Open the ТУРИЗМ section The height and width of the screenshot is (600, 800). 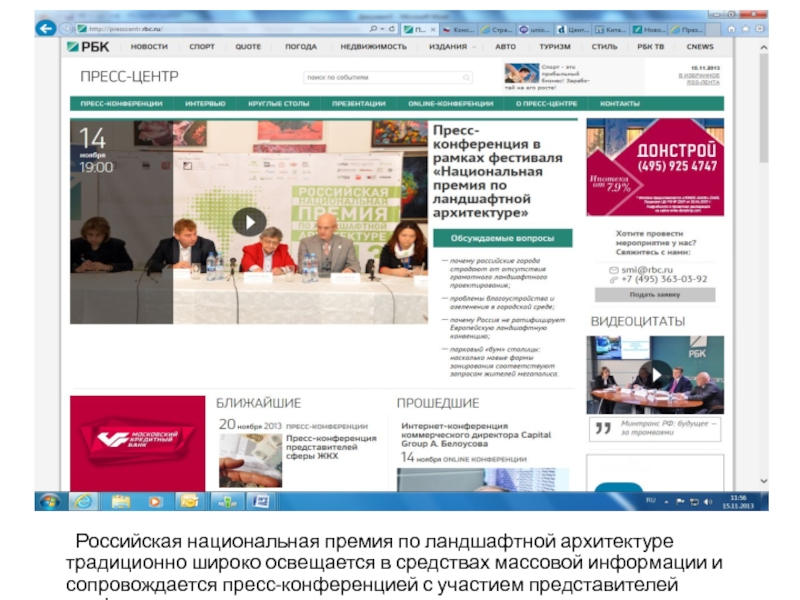pos(555,47)
